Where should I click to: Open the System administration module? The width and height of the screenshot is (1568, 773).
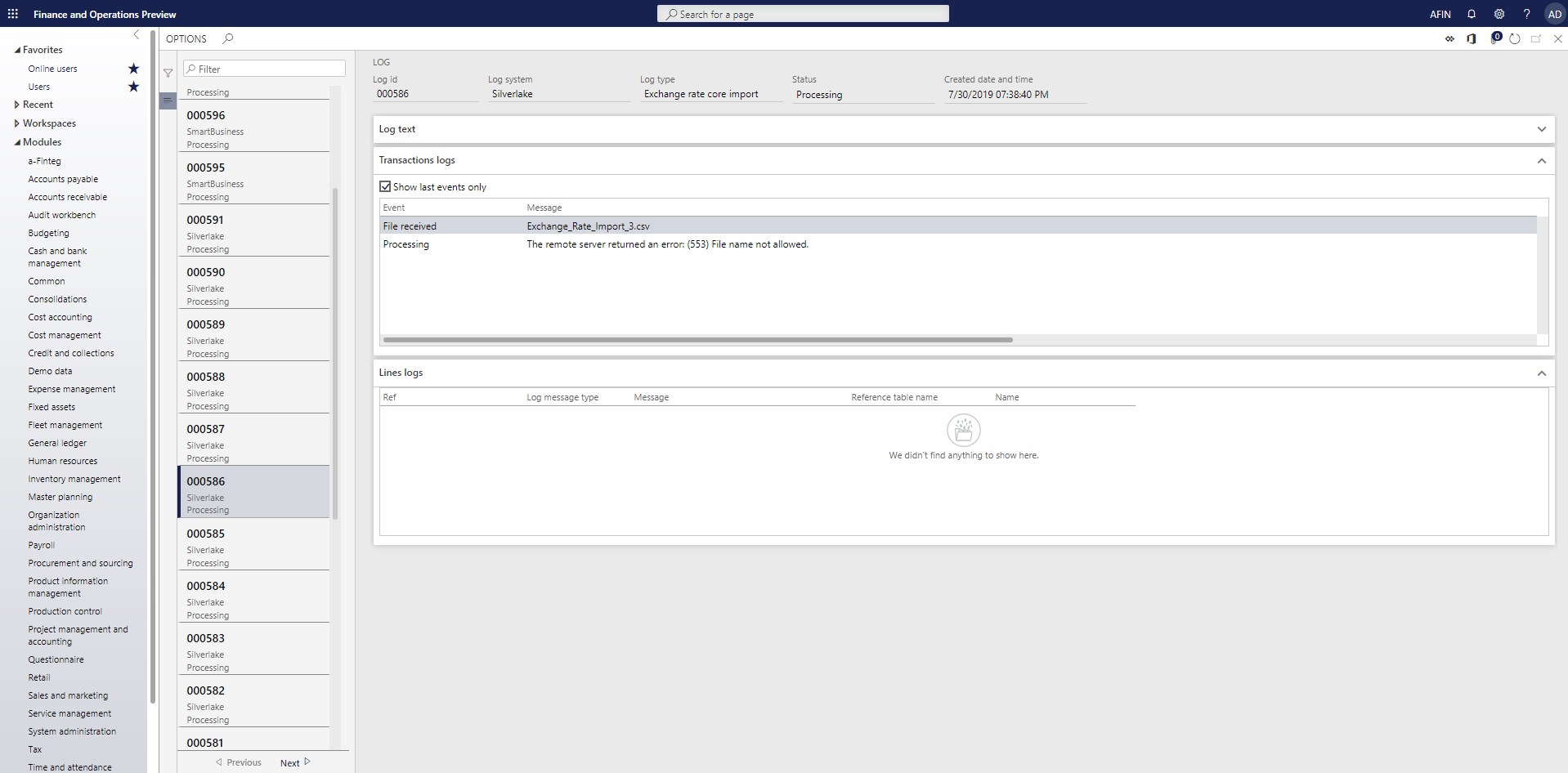pos(72,731)
